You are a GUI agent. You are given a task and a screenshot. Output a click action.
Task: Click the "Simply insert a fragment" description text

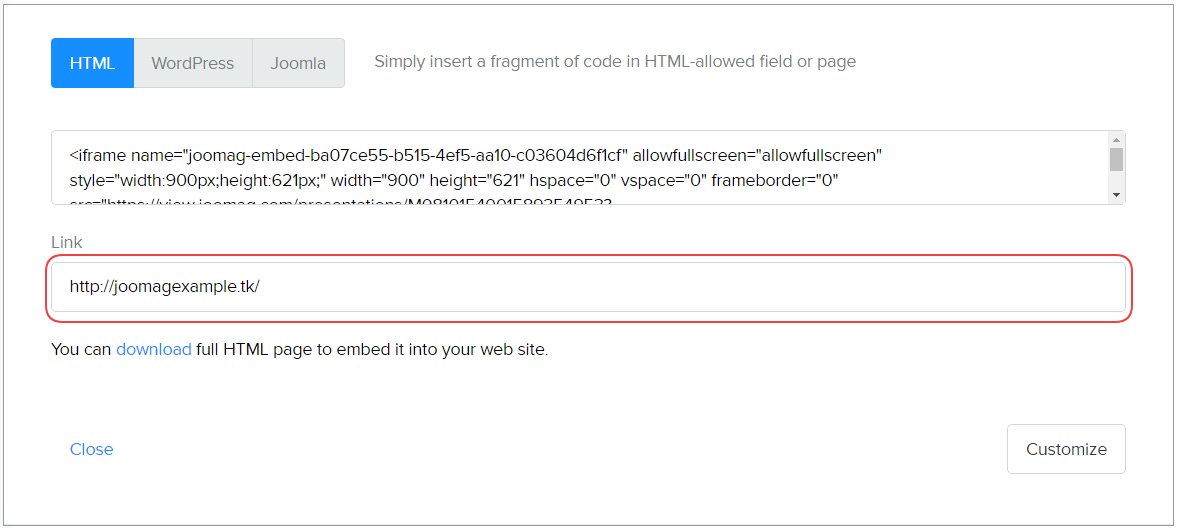click(614, 62)
